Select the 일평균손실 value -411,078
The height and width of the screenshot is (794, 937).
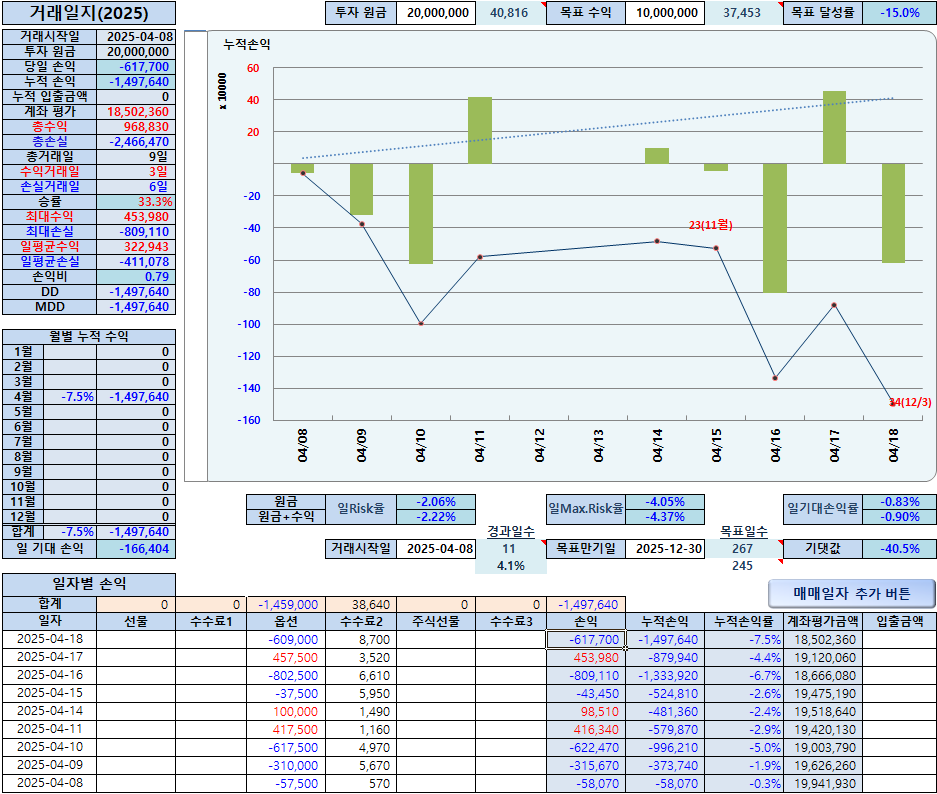136,261
